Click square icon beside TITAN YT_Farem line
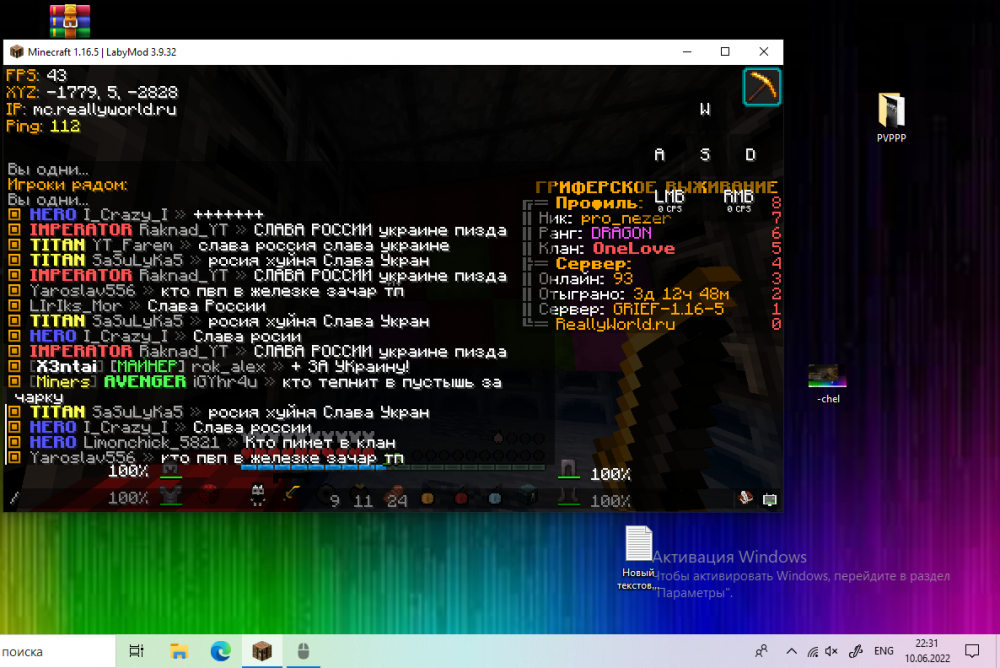1000x668 pixels. [x=14, y=245]
